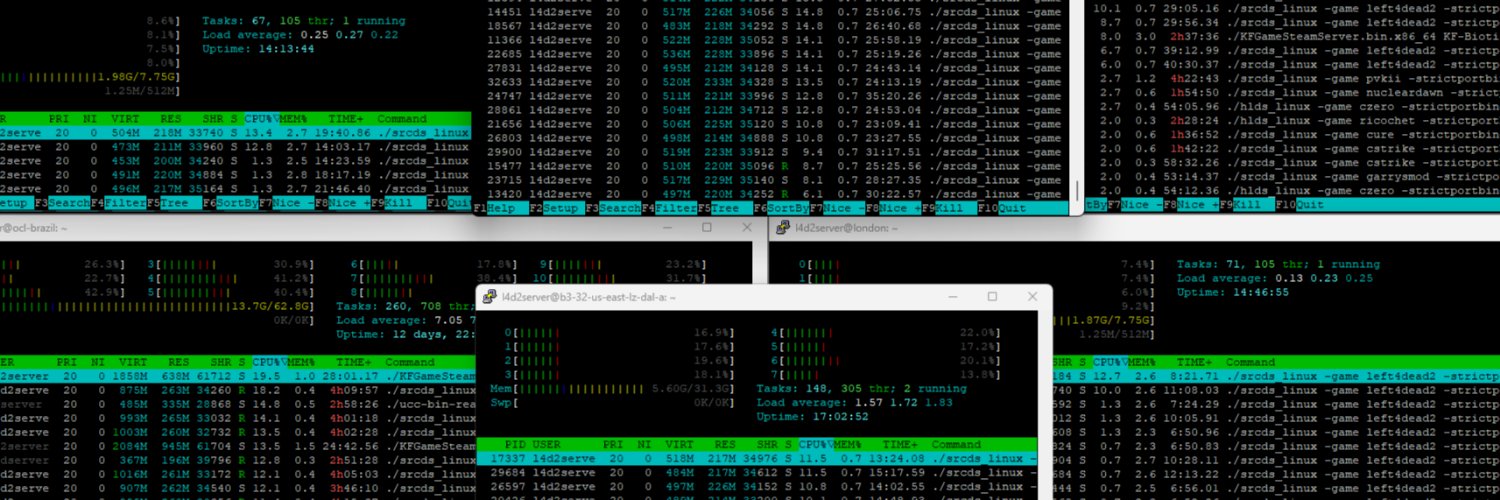This screenshot has width=1500, height=500.
Task: Click PuTTY icon of the london window
Action: point(783,228)
